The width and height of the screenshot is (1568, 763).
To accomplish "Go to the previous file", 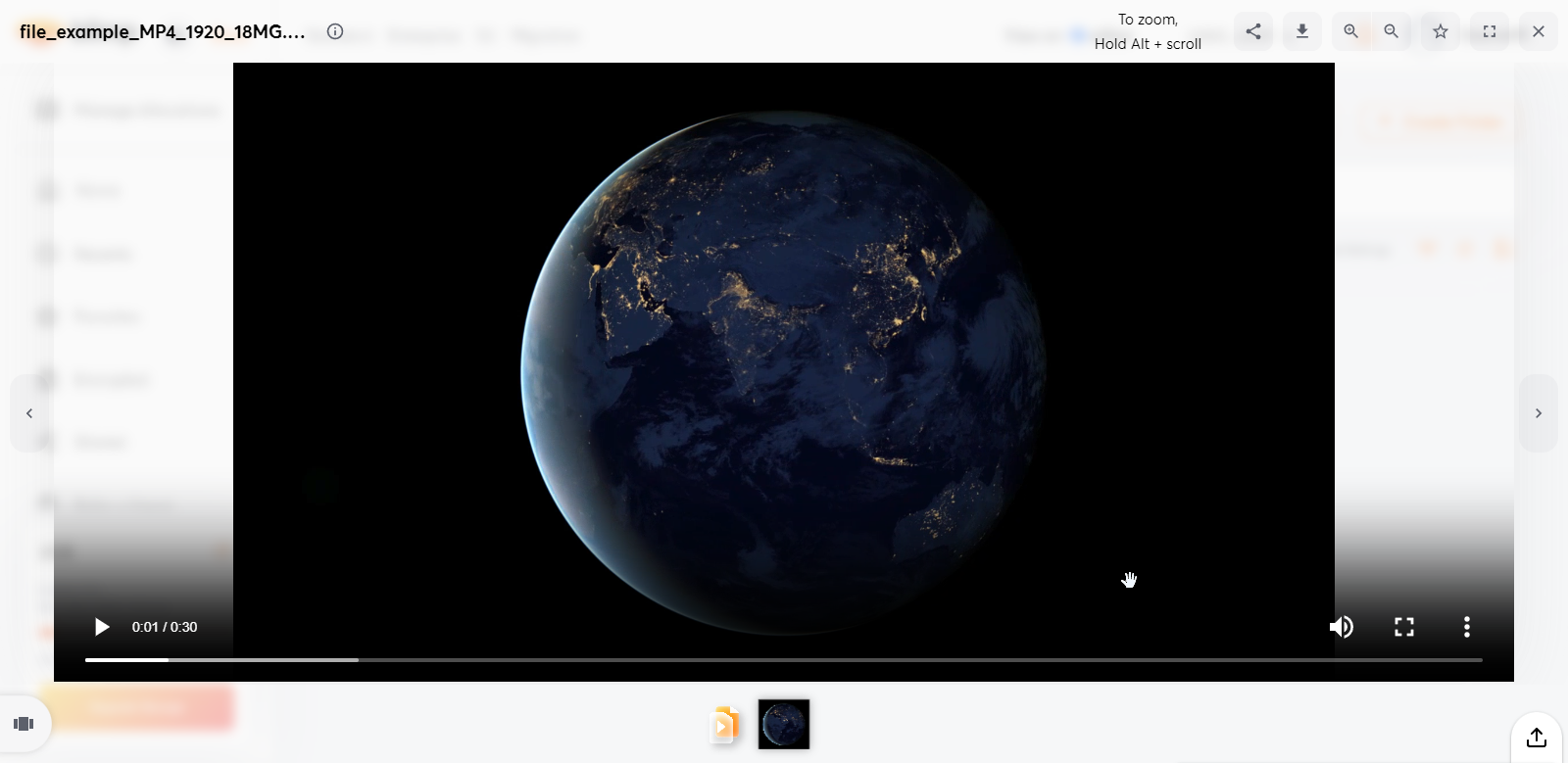I will (x=29, y=413).
